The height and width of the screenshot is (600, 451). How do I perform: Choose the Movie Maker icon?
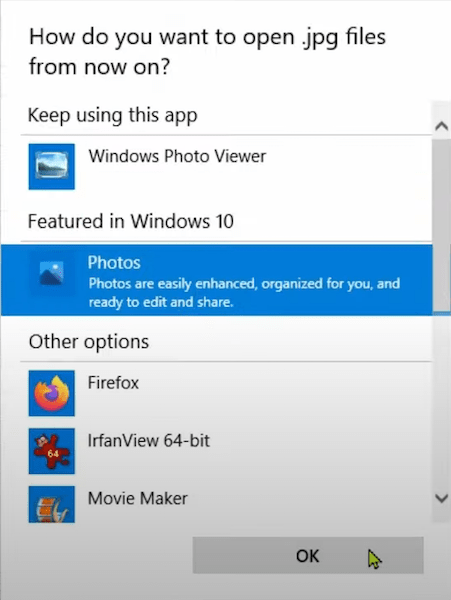(x=52, y=504)
